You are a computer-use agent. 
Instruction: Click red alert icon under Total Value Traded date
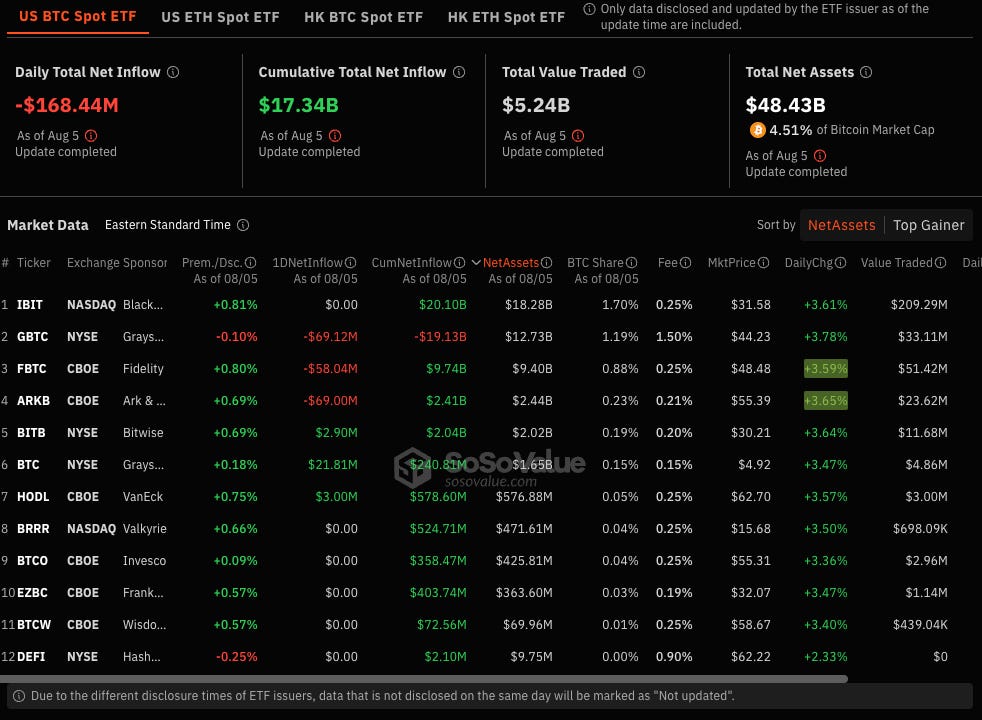pos(578,135)
